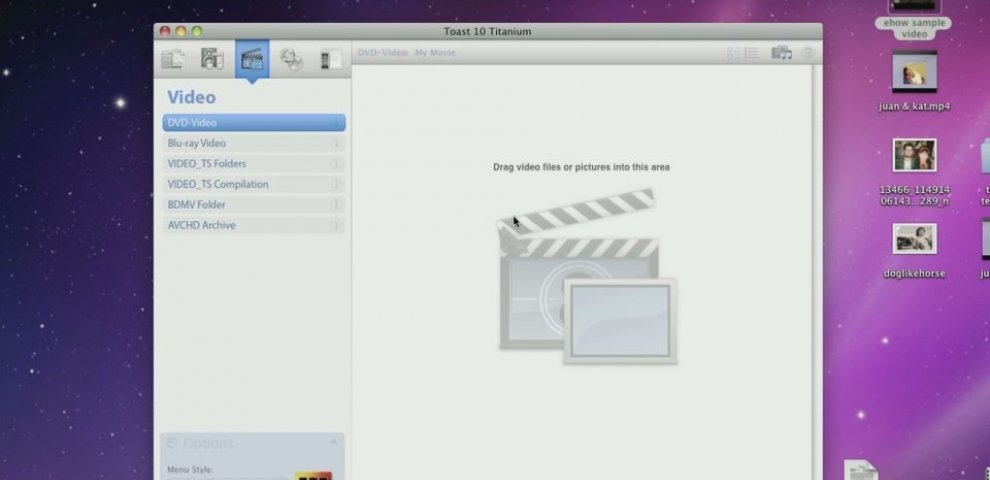990x480 pixels.
Task: Select VIDEO_TS Compilation project type
Action: pos(254,184)
